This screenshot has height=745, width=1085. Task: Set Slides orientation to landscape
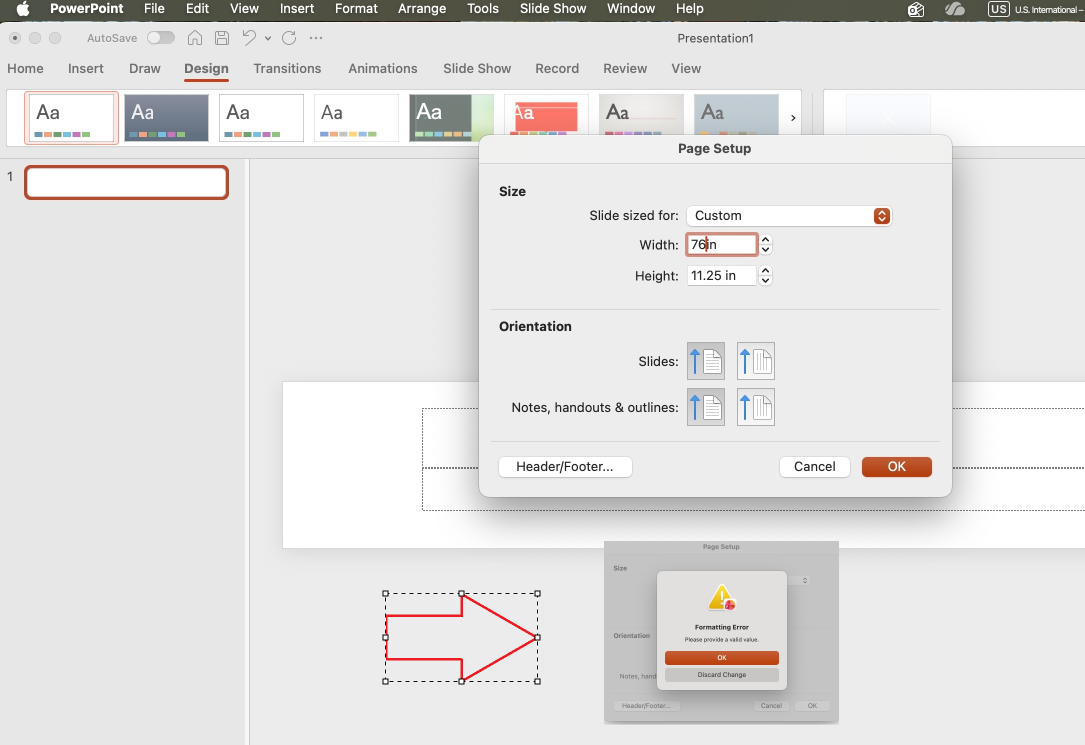[756, 361]
